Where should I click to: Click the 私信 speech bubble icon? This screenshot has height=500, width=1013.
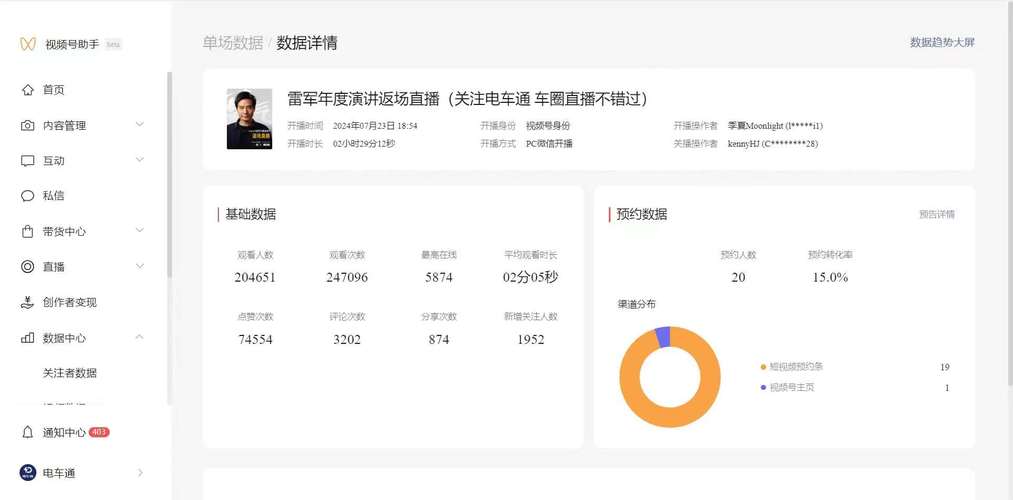[27, 196]
